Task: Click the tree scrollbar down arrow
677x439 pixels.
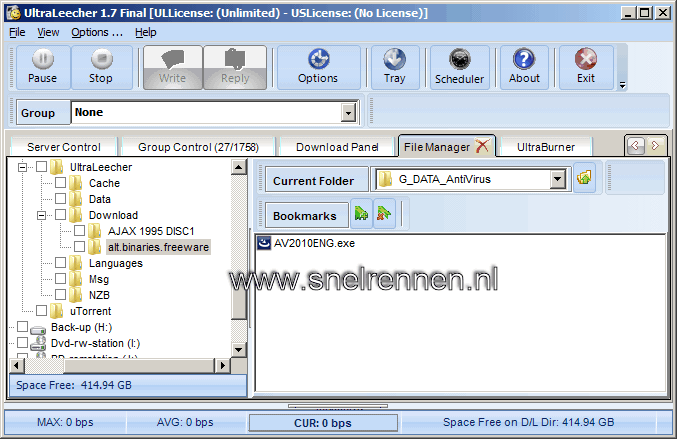Action: click(239, 349)
